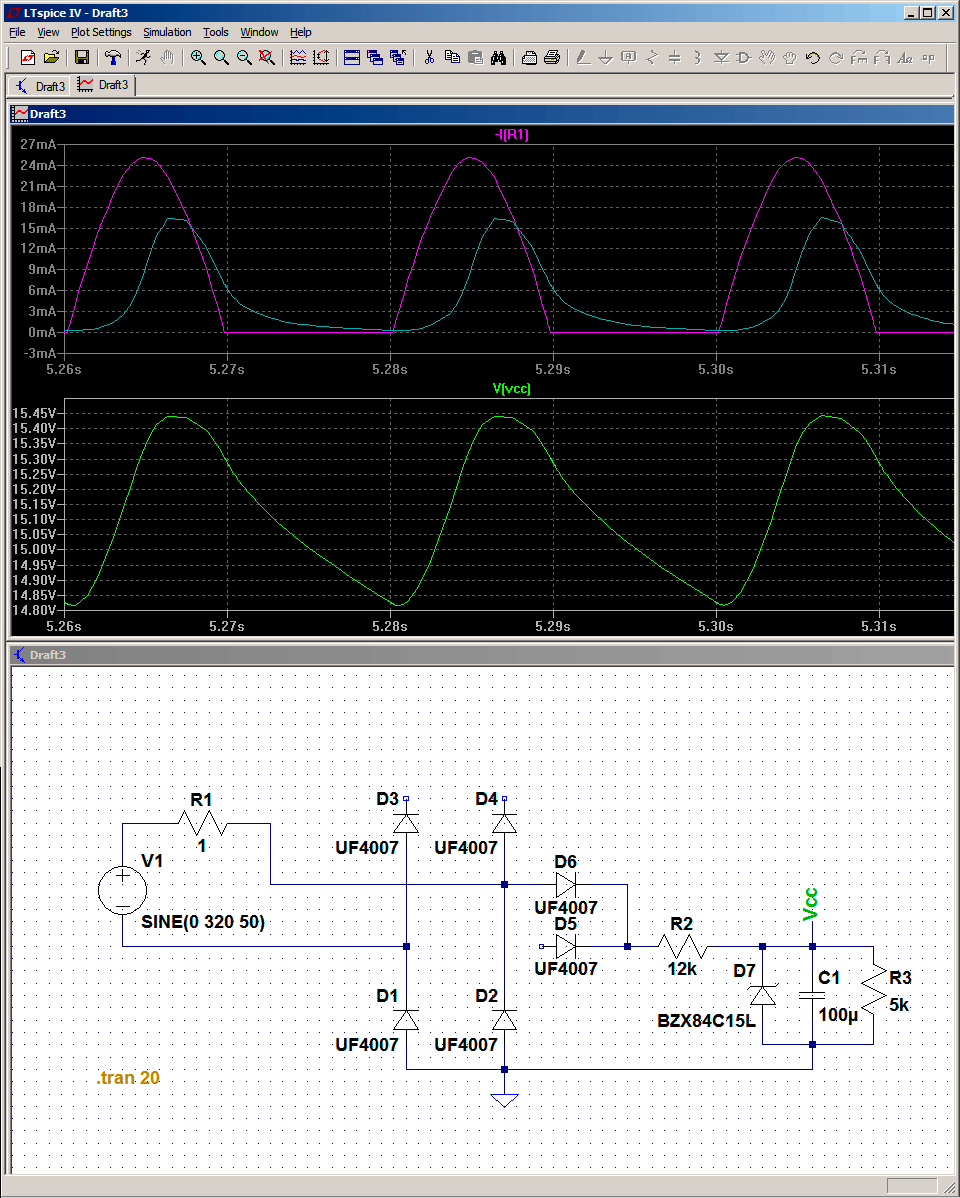Click the V1 voltage source symbol
Screen dimensions: 960x1198
(122, 891)
